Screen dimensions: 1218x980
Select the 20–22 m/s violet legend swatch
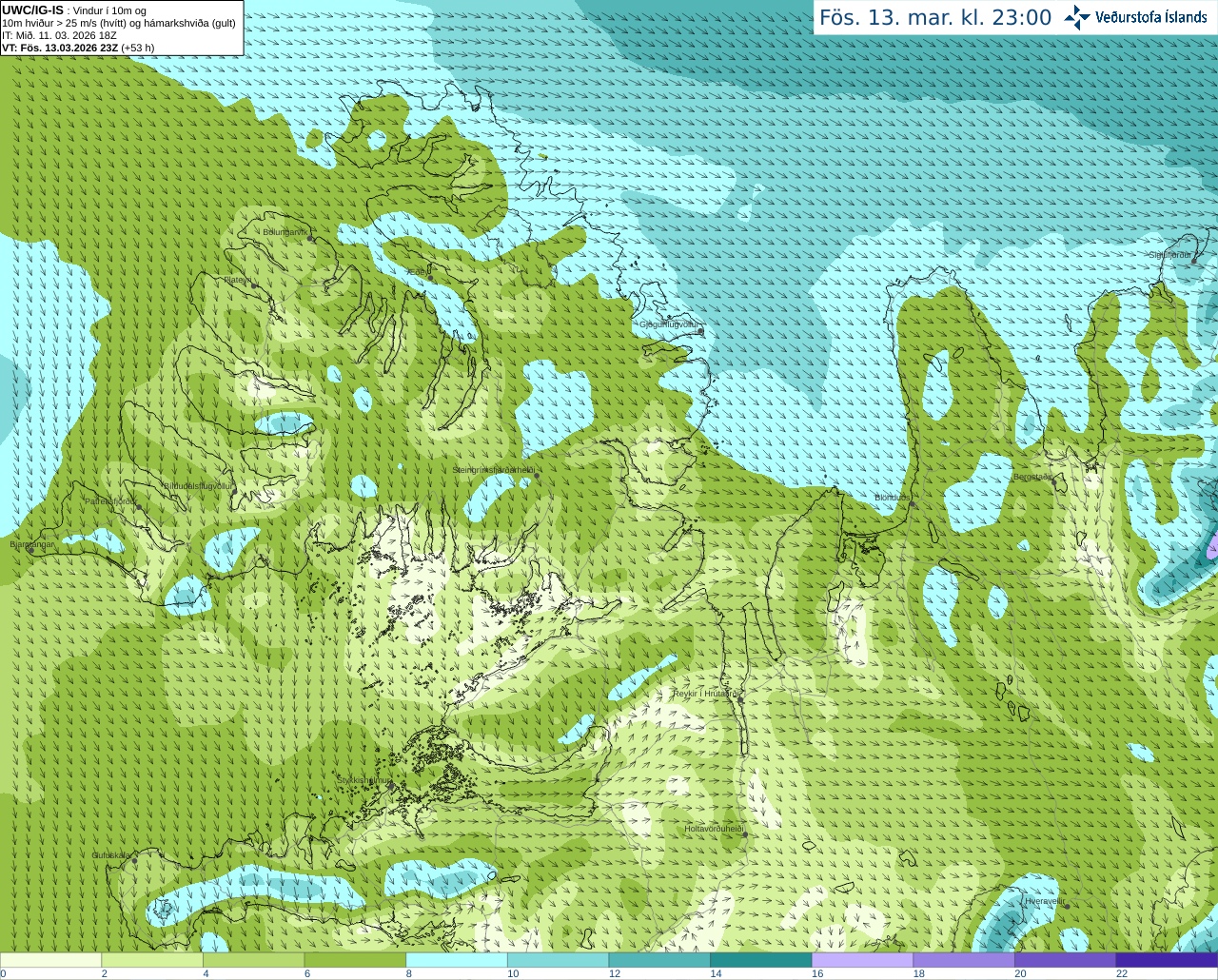tap(1066, 960)
